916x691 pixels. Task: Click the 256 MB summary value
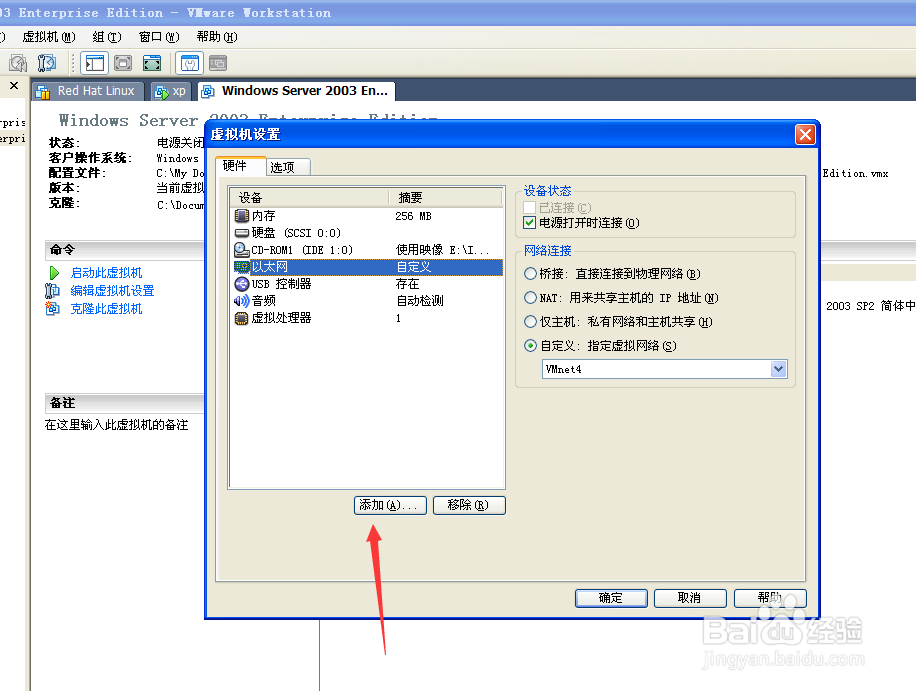click(x=413, y=216)
